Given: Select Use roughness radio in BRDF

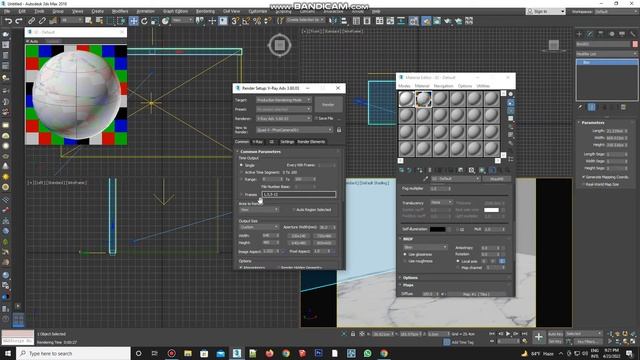Looking at the screenshot, I should coord(405,261).
